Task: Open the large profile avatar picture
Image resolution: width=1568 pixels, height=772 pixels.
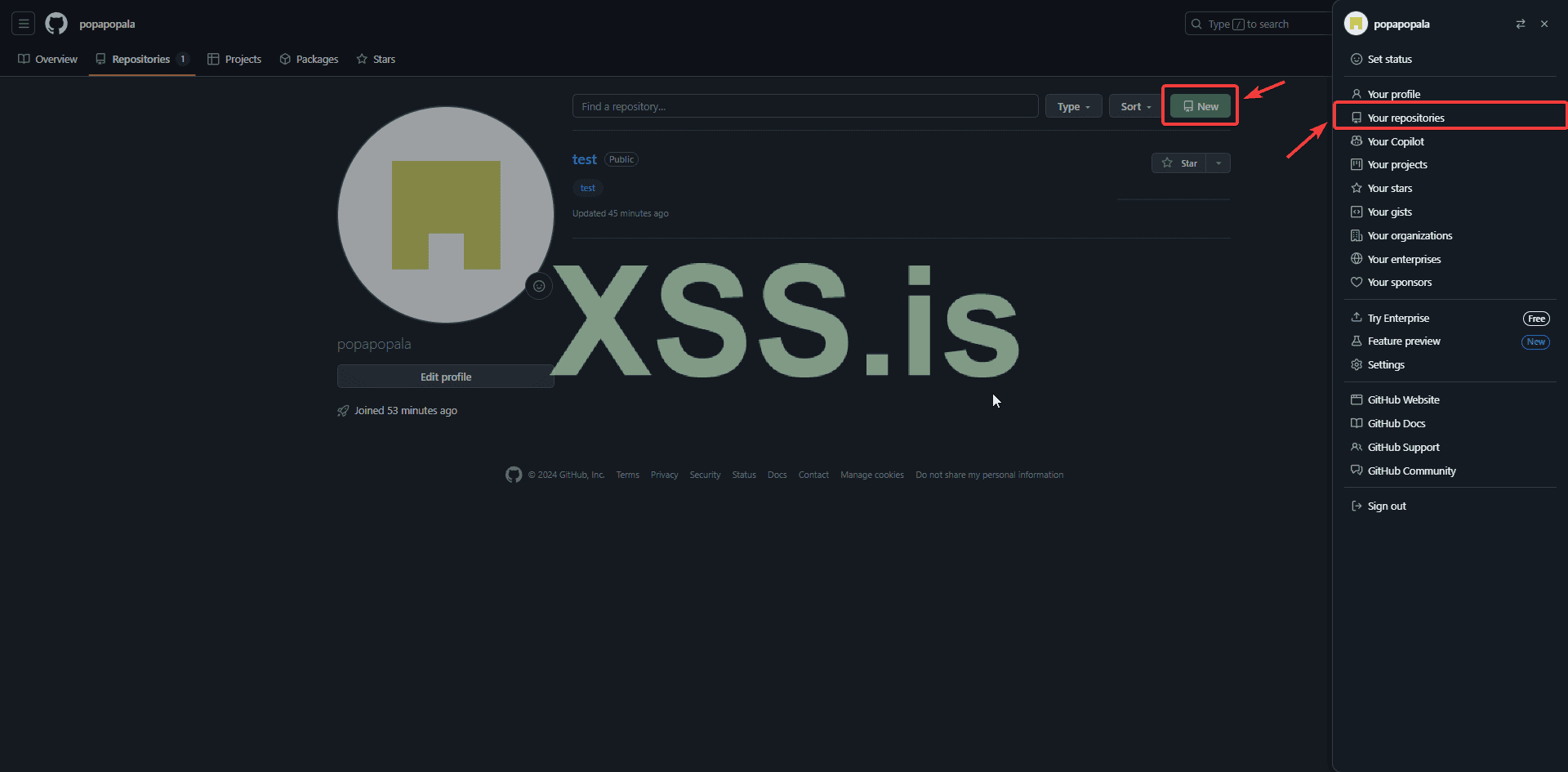Action: click(x=446, y=215)
